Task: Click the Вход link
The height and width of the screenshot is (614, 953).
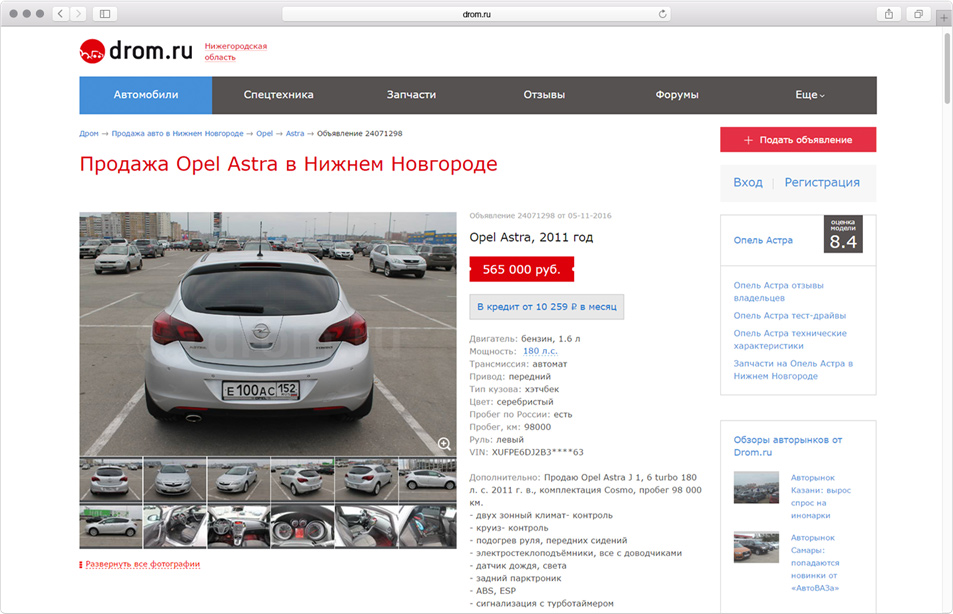Action: tap(748, 182)
